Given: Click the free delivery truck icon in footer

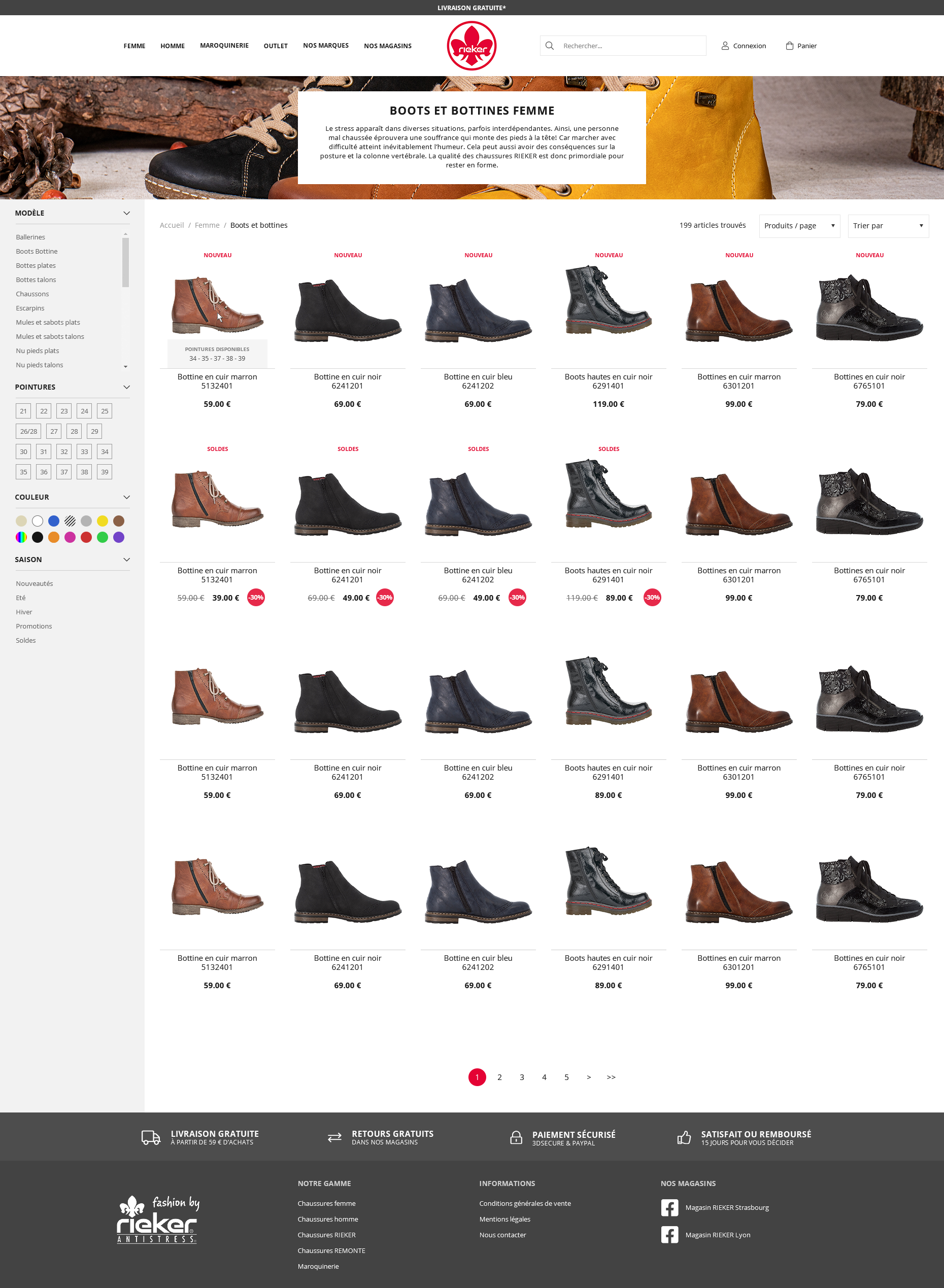Looking at the screenshot, I should point(150,1137).
